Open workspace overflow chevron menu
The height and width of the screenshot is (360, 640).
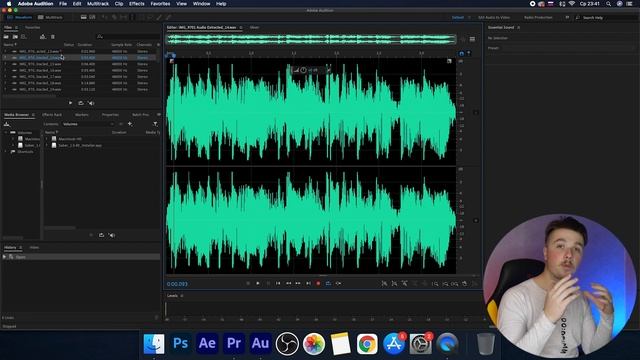pyautogui.click(x=567, y=18)
